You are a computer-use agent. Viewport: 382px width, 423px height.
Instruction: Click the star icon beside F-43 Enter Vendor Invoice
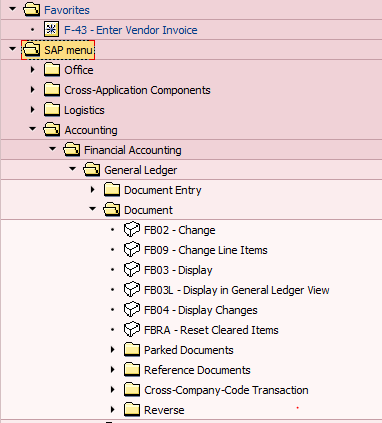(51, 30)
